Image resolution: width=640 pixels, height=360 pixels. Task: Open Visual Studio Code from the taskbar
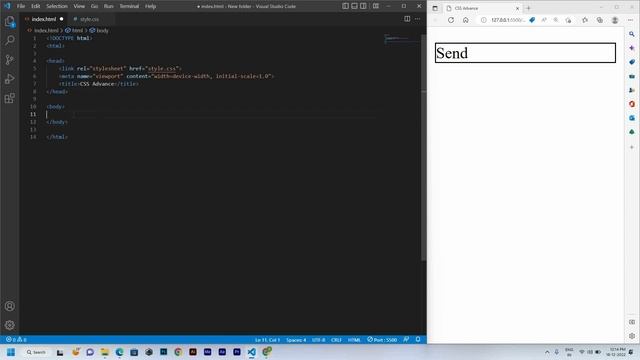[x=251, y=352]
